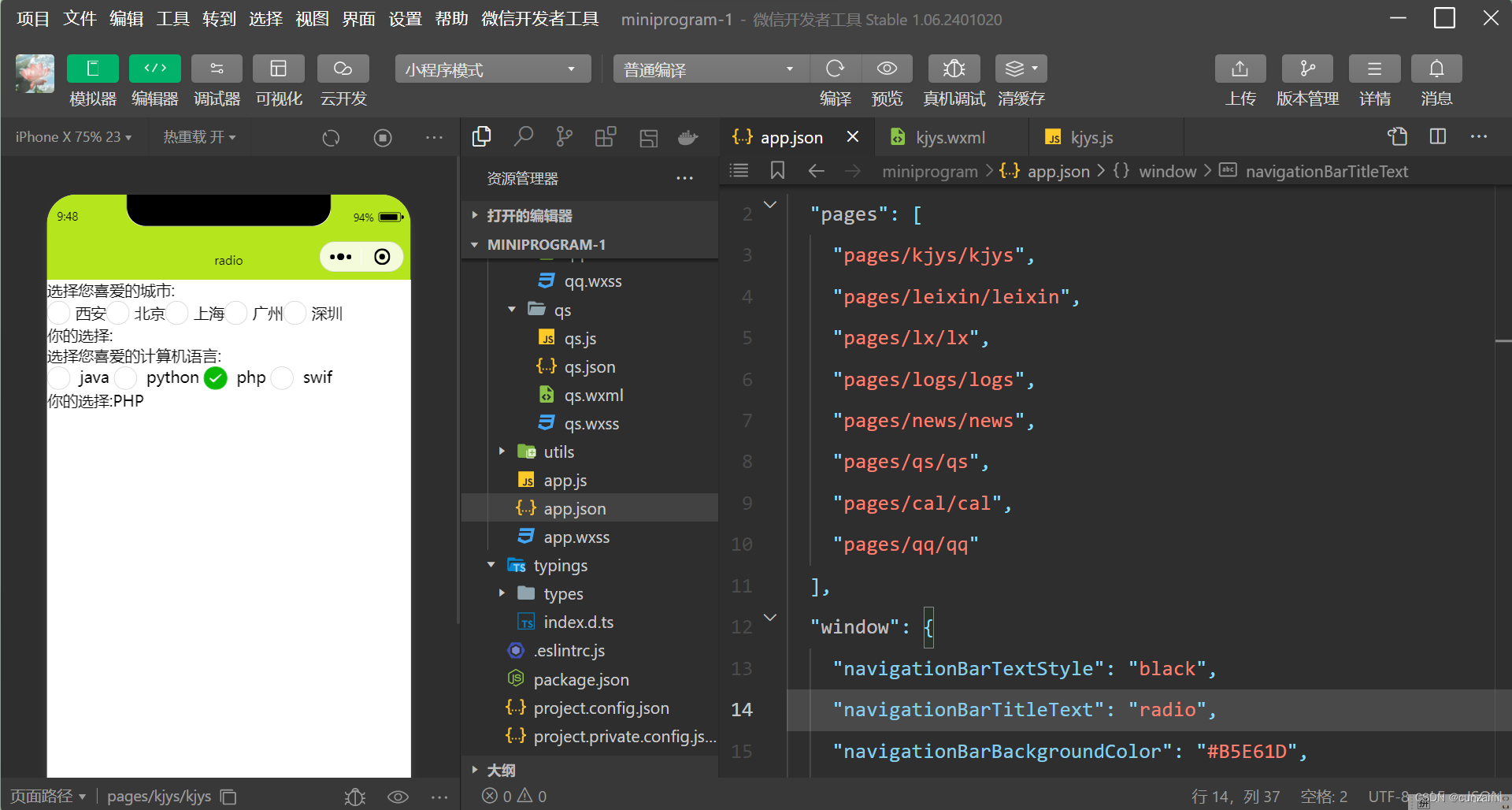Collapse the pages array fold arrow

(x=770, y=205)
